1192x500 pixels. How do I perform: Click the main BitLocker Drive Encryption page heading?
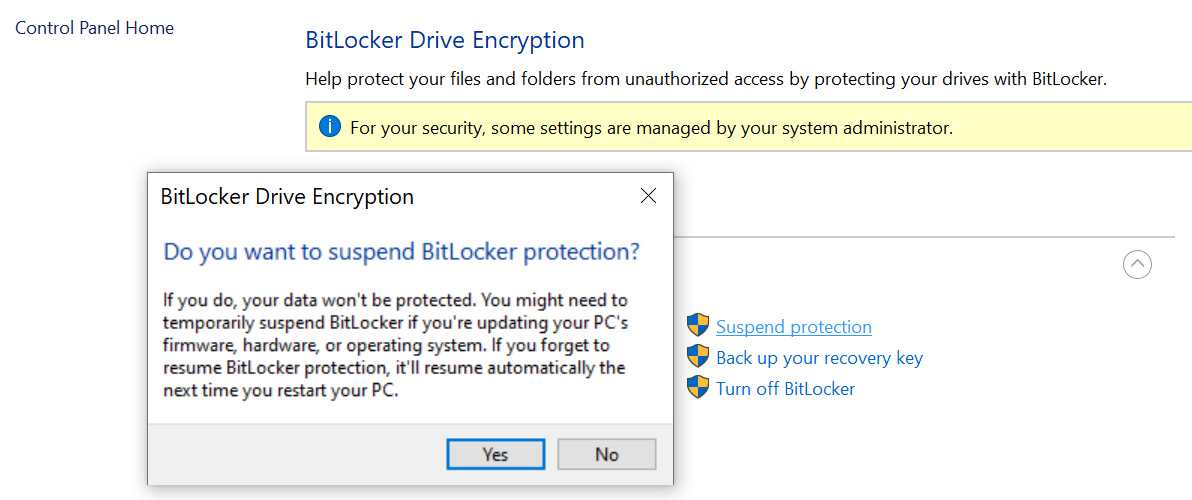coord(444,41)
